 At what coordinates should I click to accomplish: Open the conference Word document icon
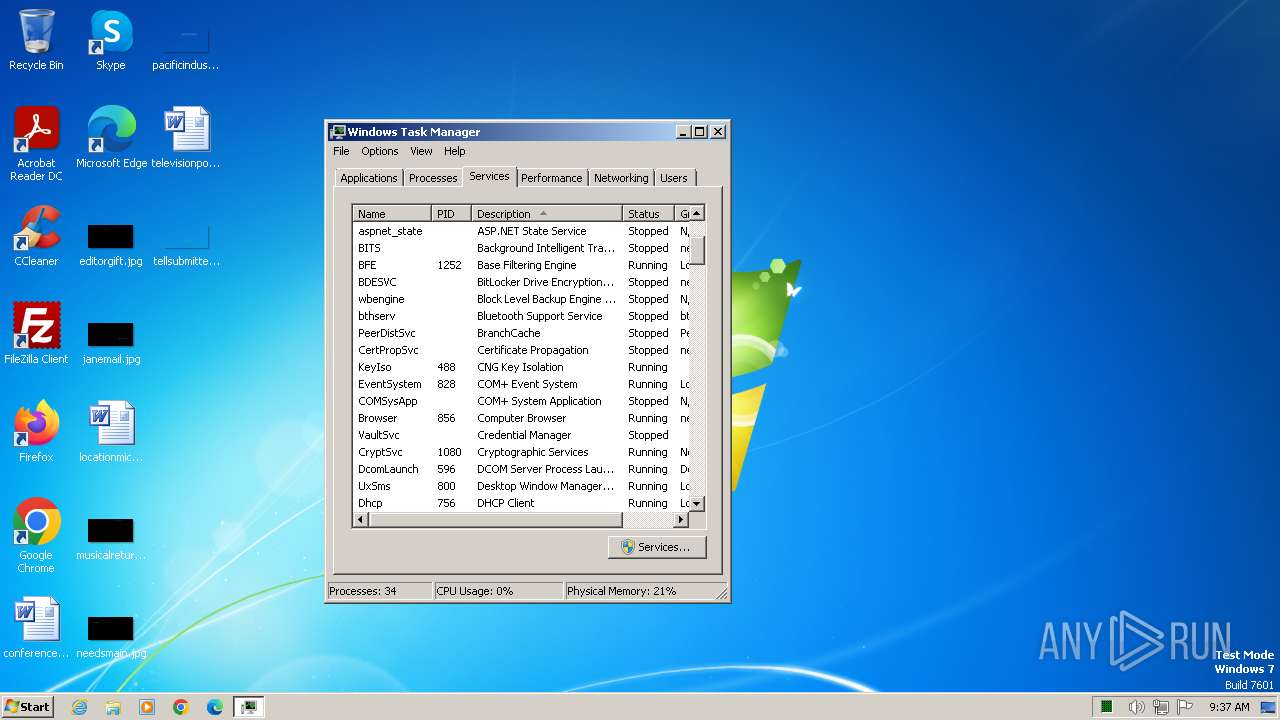(x=36, y=628)
